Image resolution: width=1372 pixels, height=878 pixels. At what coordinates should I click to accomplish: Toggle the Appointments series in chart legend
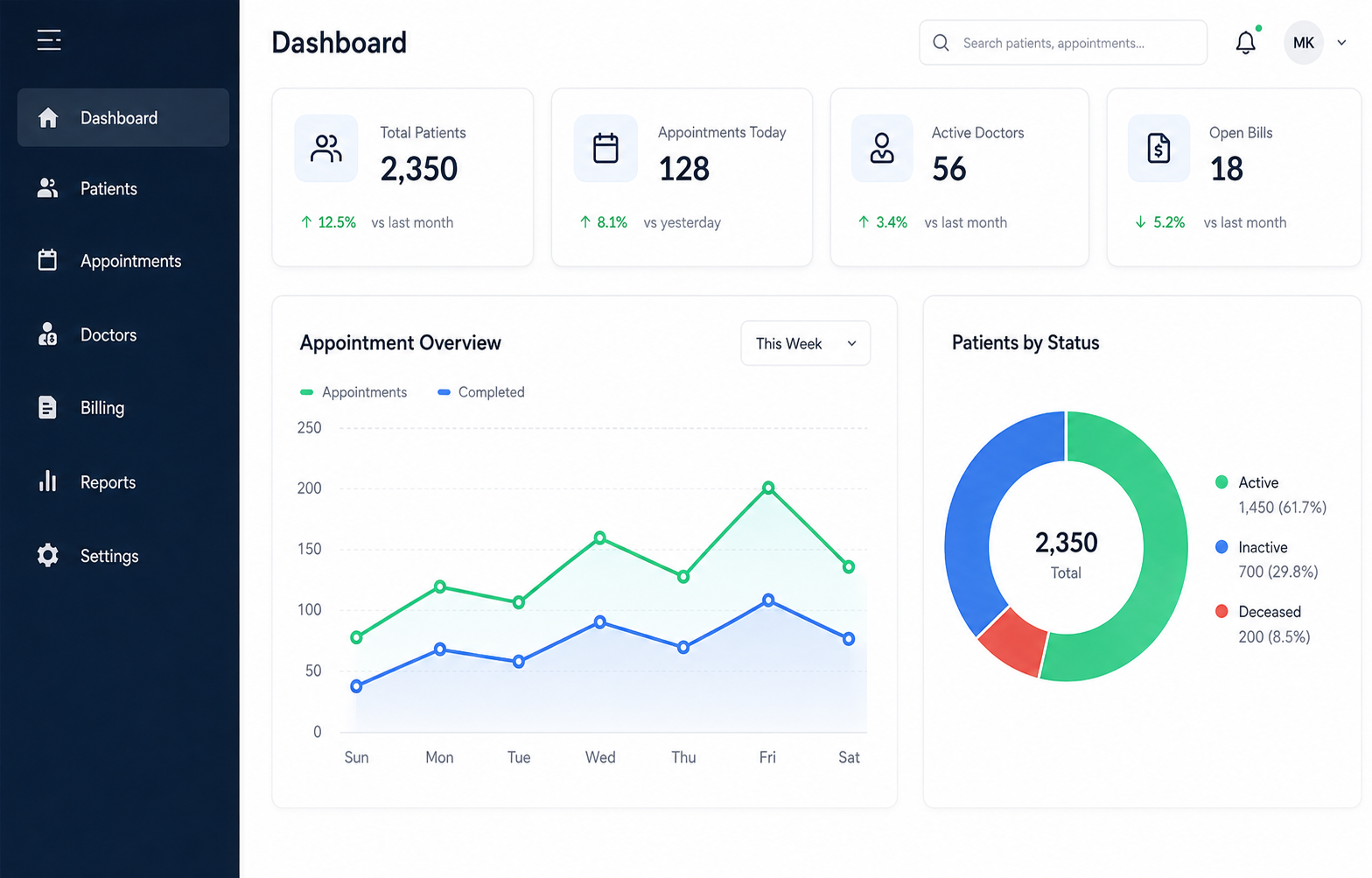point(353,392)
